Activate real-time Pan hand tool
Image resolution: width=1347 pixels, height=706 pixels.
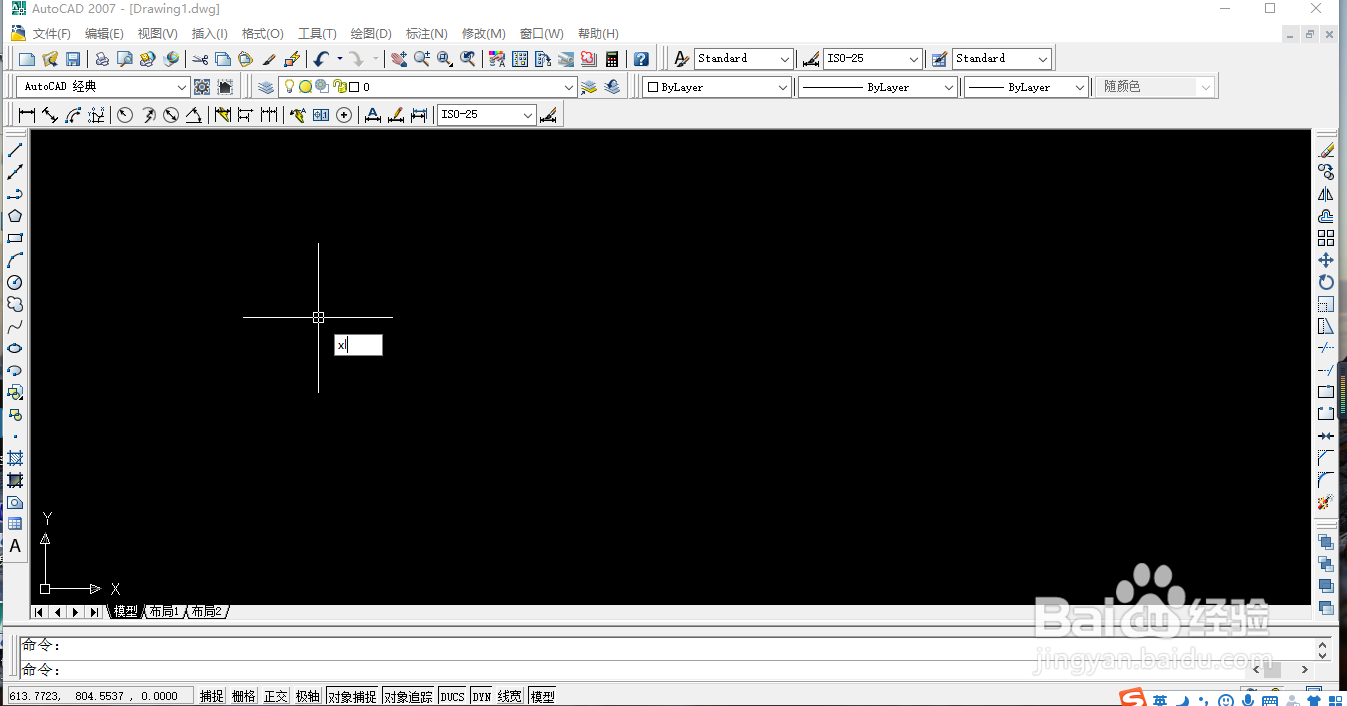click(x=399, y=59)
